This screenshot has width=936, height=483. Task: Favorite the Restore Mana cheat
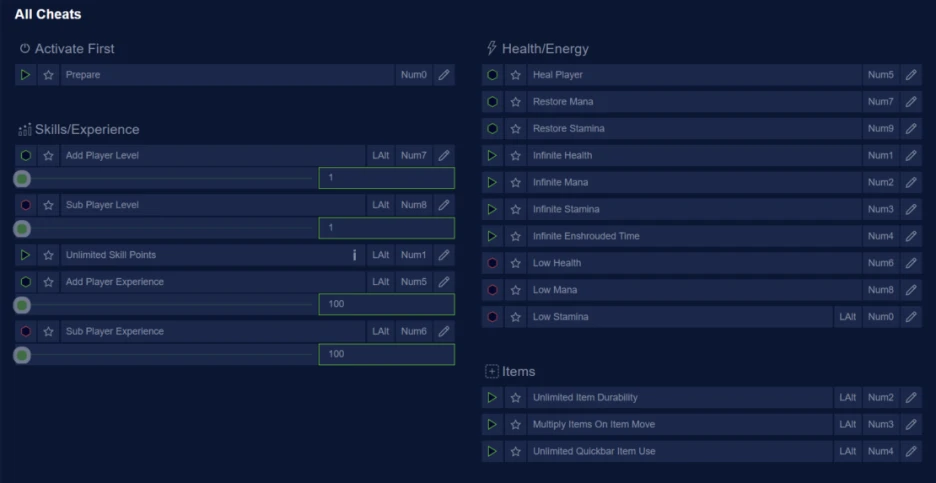click(x=515, y=102)
